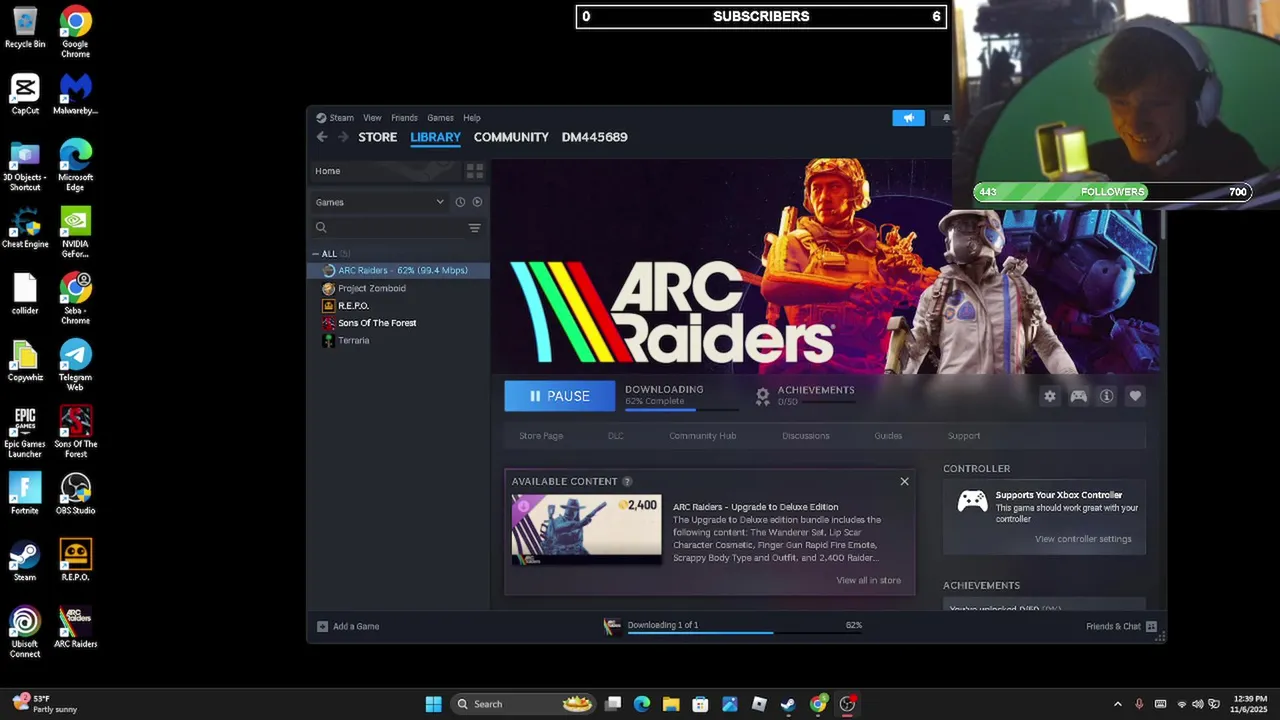The image size is (1280, 720).
Task: Open the library Home button
Action: coord(385,171)
